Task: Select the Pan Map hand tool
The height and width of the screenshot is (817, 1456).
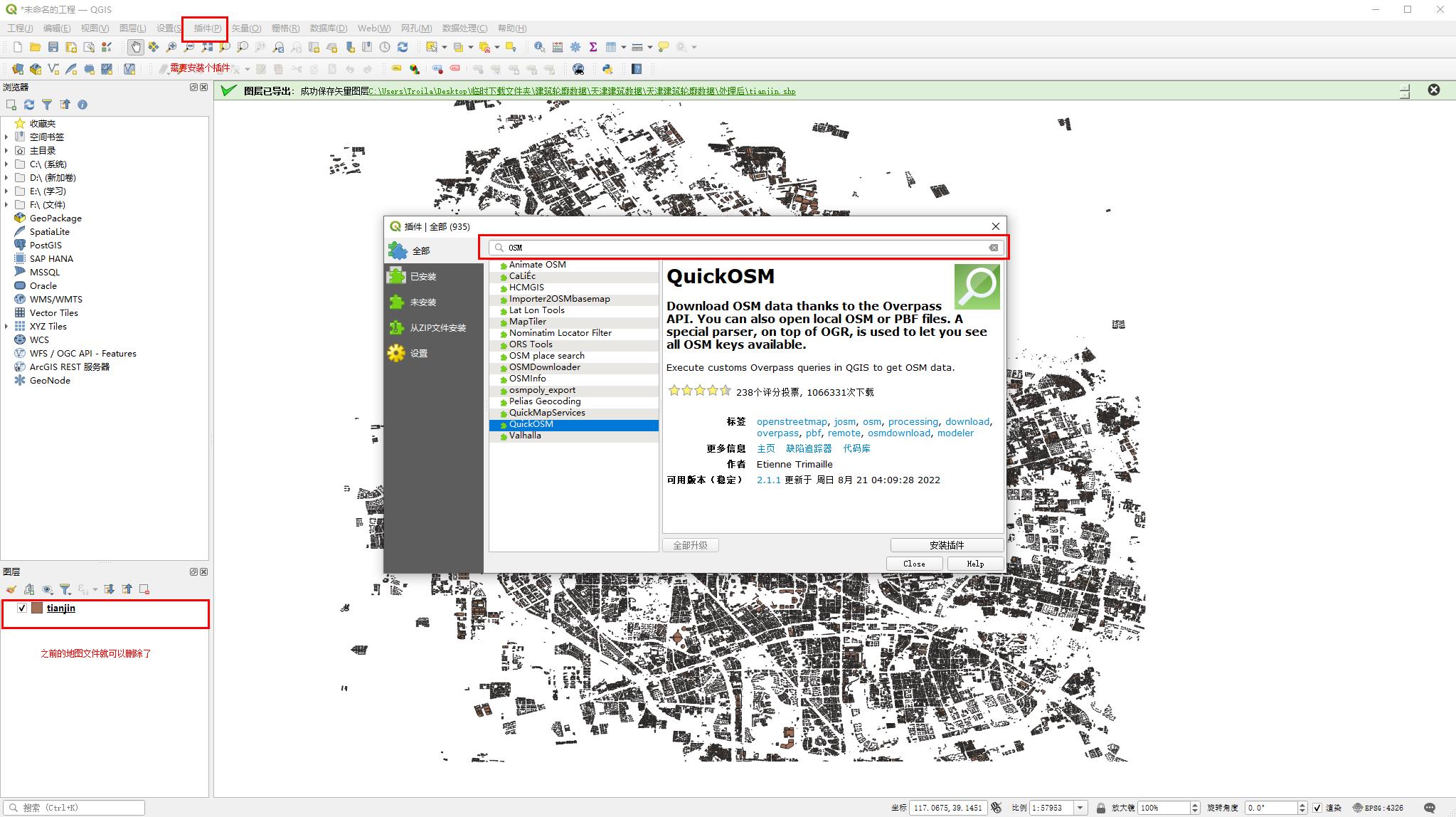Action: tap(135, 47)
